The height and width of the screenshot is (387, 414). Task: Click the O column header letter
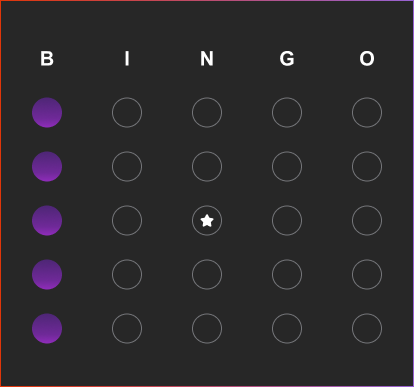click(x=367, y=59)
